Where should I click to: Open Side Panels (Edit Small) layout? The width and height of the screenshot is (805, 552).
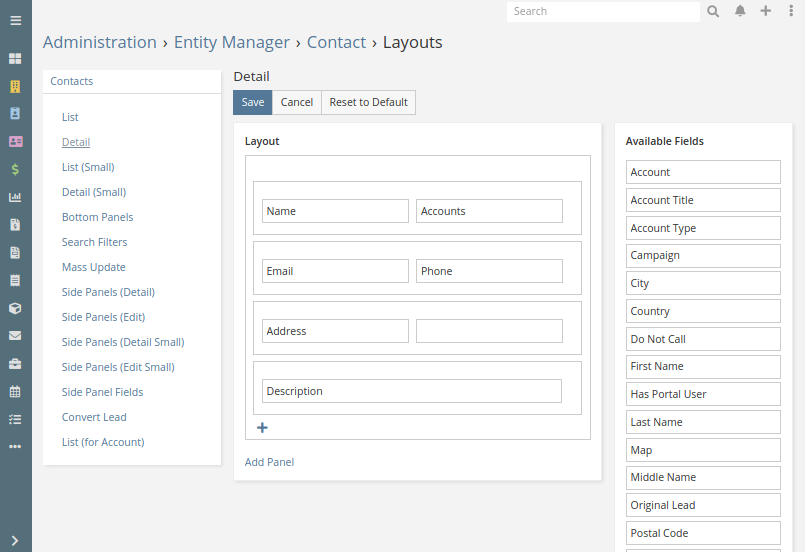[x=119, y=367]
